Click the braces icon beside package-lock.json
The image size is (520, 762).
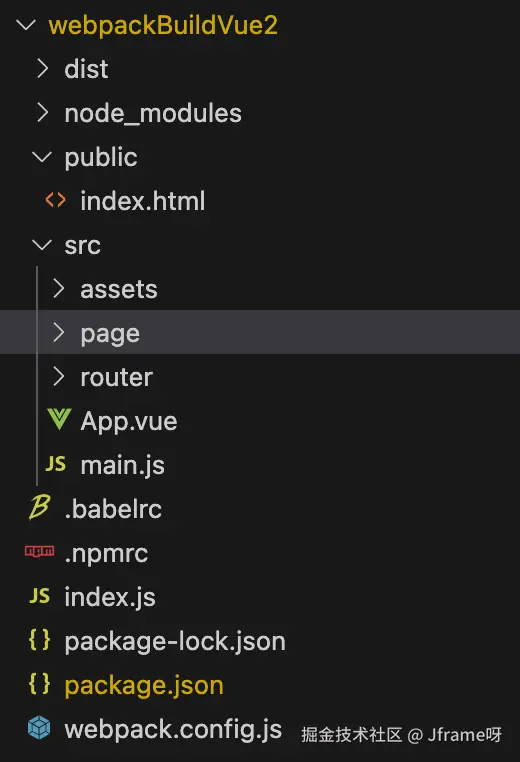[39, 640]
